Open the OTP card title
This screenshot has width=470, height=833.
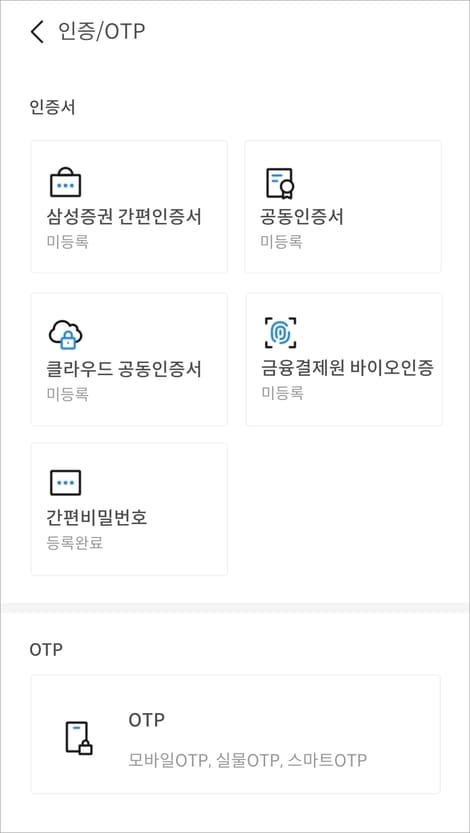point(147,720)
